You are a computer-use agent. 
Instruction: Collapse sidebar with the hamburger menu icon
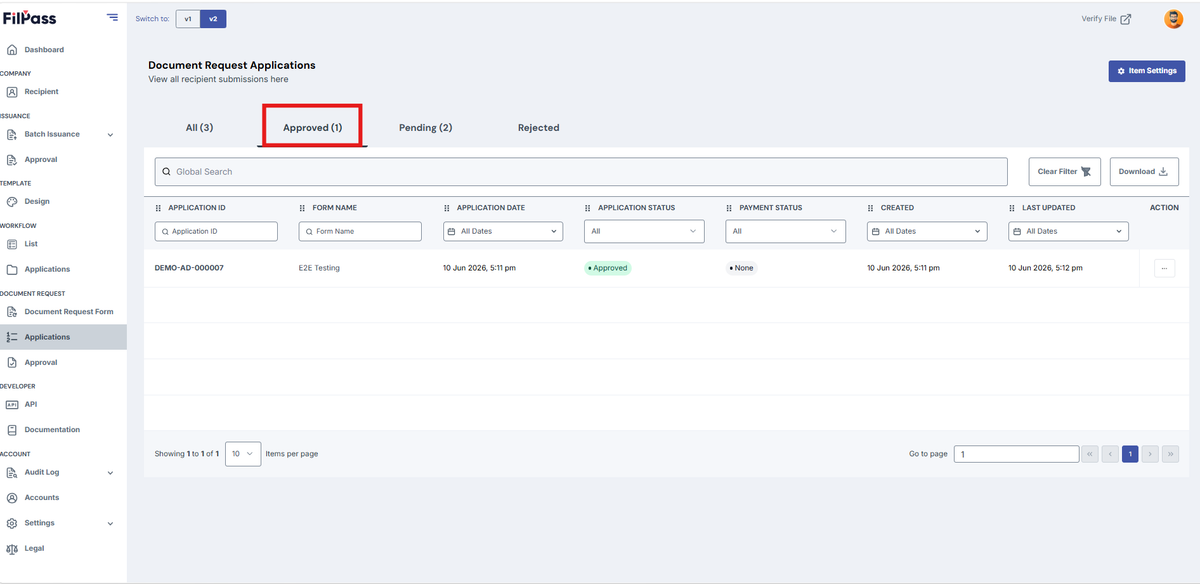112,18
